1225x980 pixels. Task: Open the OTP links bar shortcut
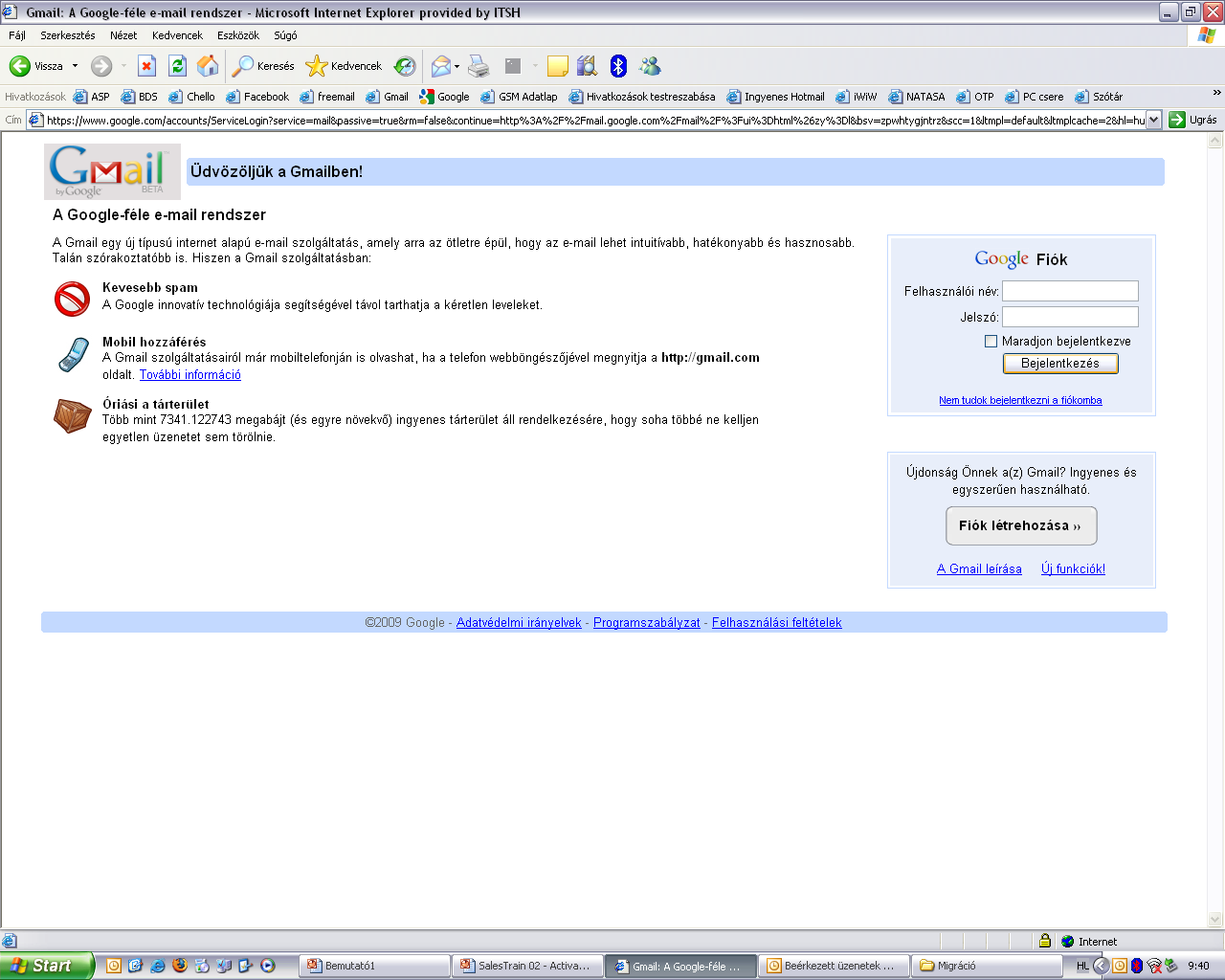(x=975, y=97)
